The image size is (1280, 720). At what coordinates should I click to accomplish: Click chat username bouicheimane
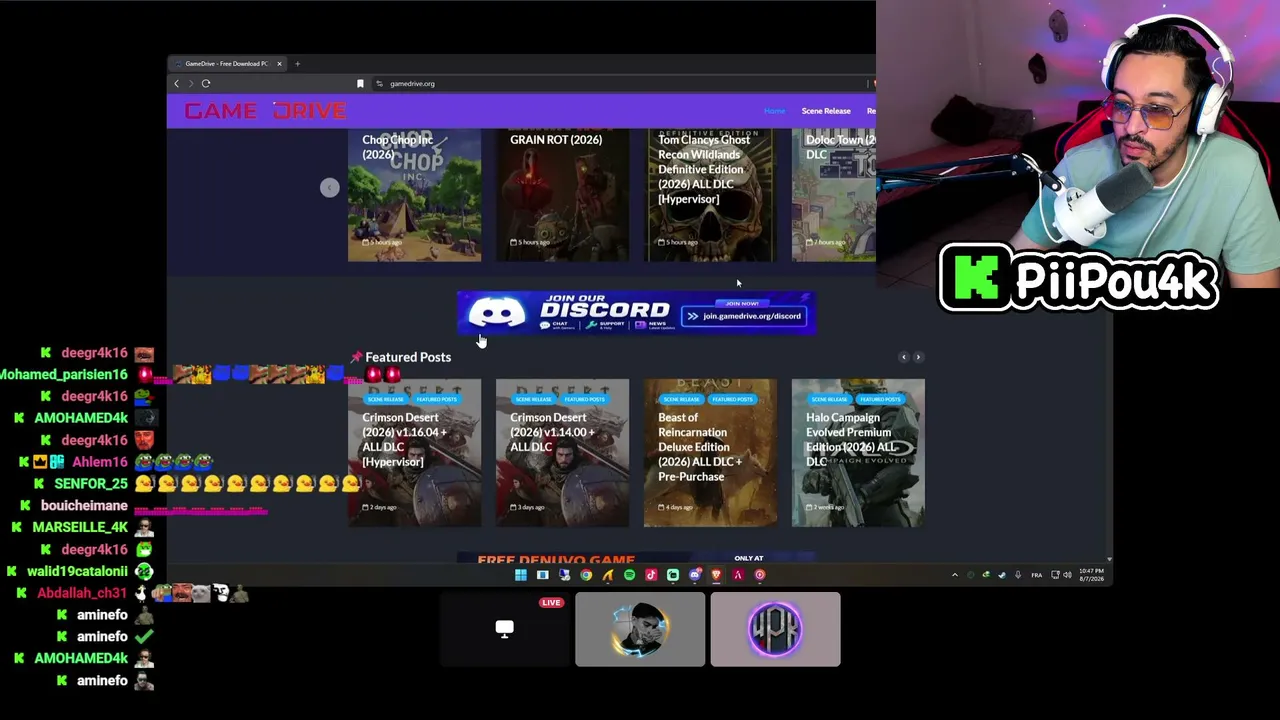84,506
